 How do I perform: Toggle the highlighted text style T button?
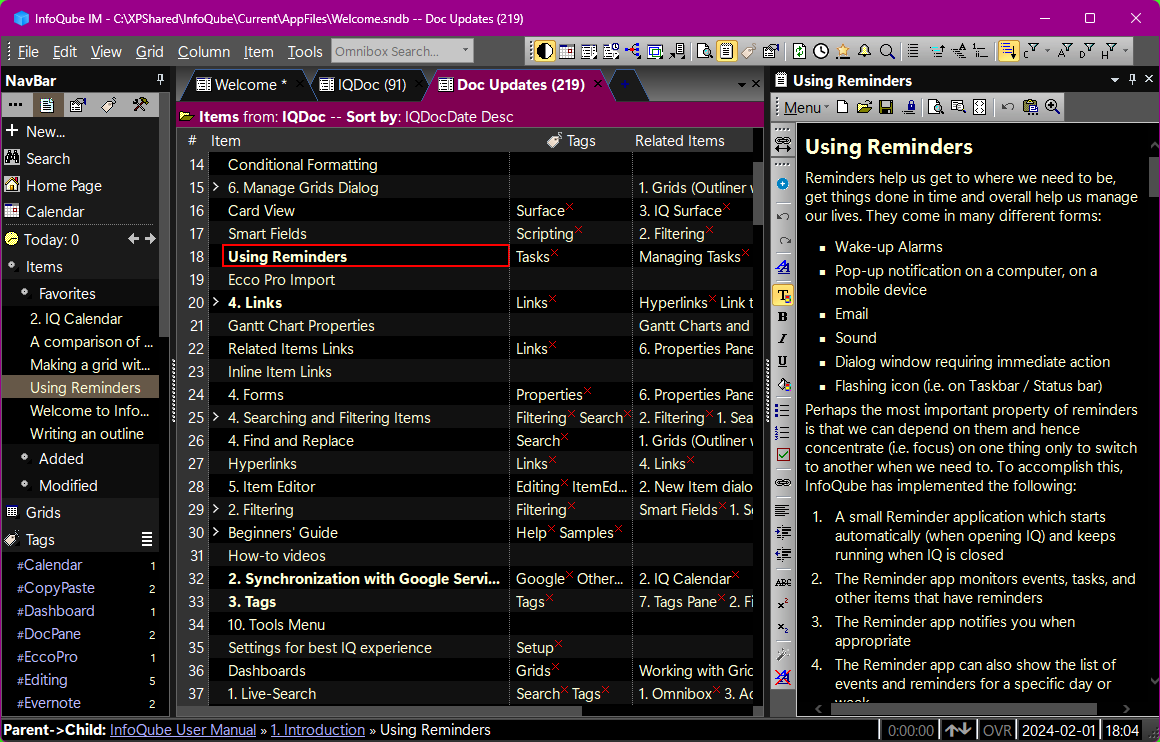783,295
